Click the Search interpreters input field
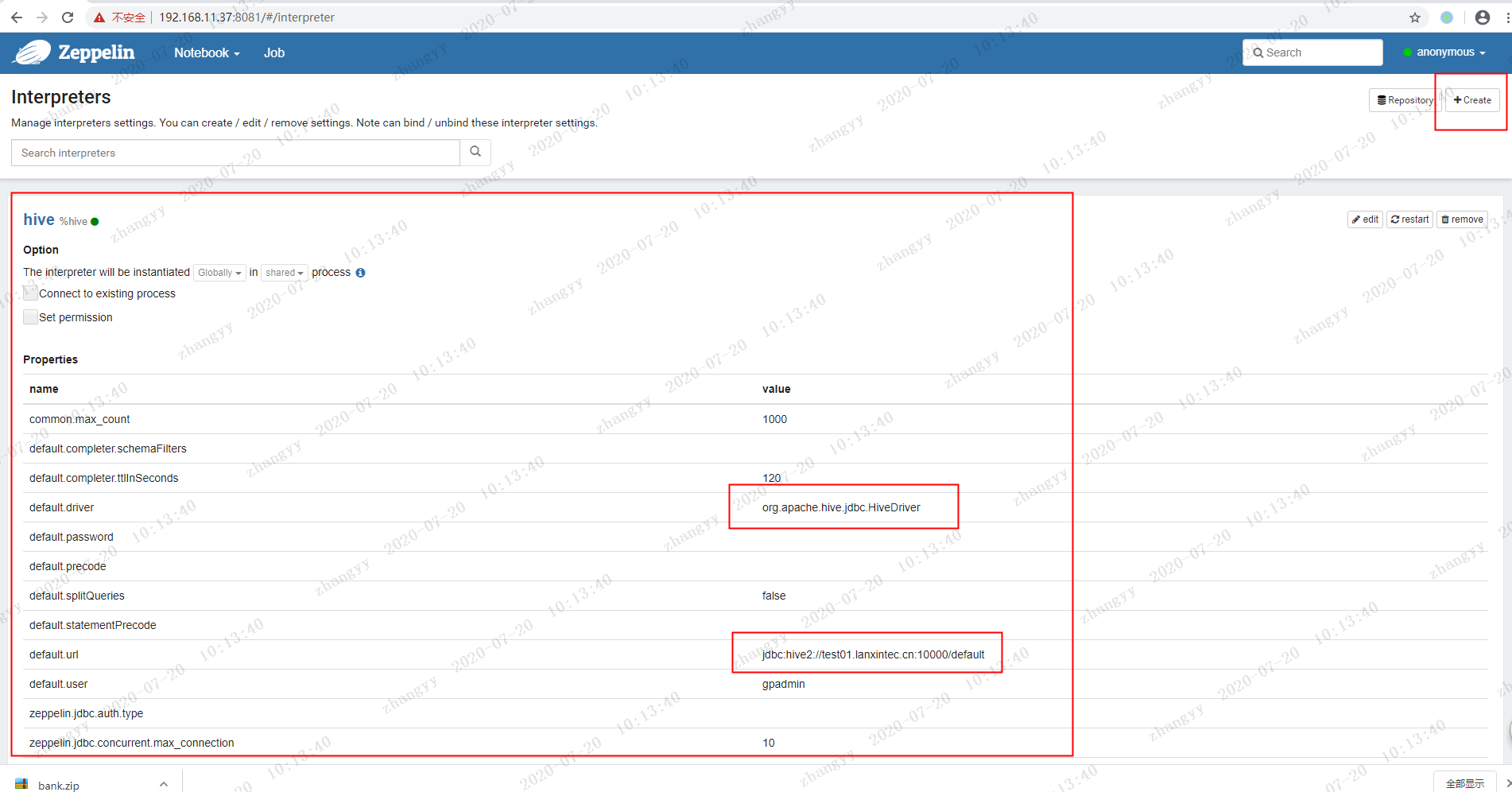 click(235, 153)
